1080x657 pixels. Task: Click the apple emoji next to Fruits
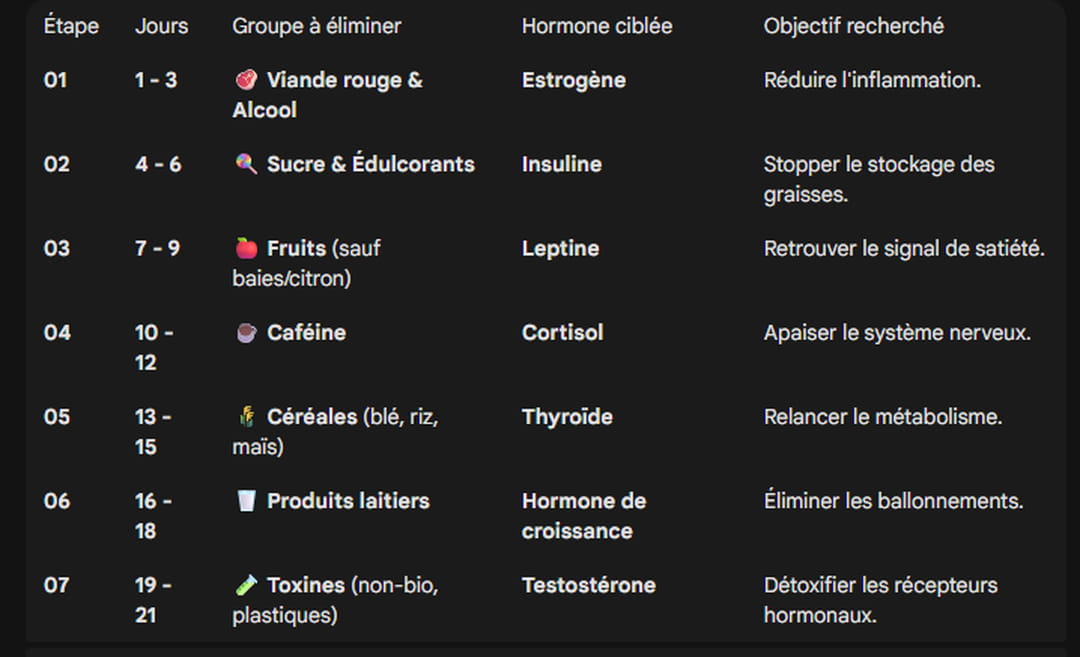coord(246,249)
